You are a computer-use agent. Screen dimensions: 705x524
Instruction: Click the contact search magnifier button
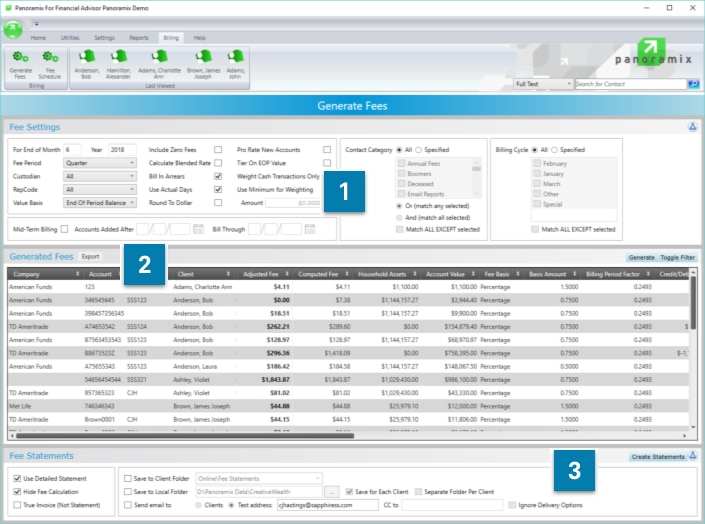click(693, 84)
